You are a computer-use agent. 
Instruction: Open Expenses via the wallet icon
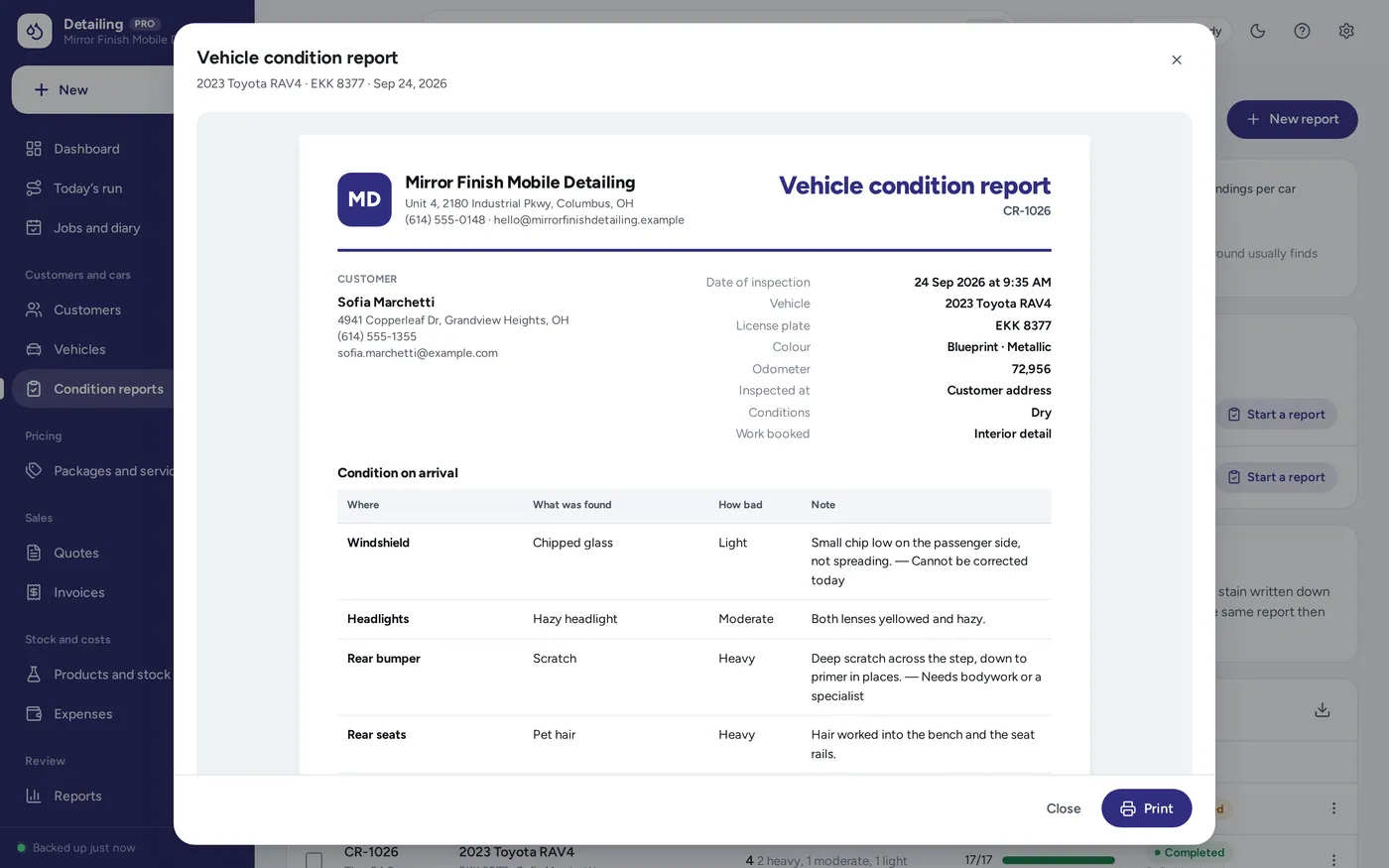[x=34, y=714]
